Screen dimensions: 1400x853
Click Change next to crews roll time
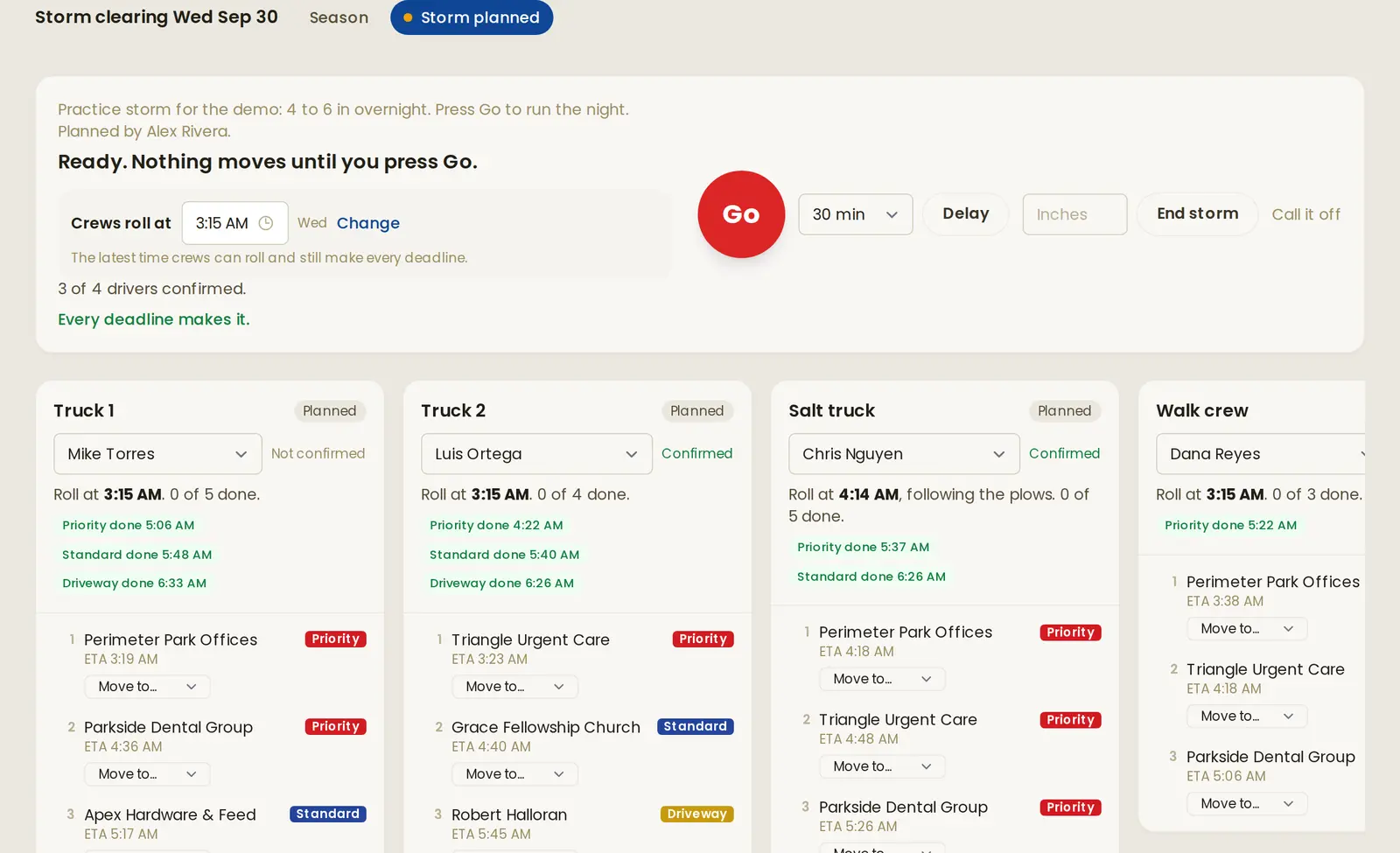click(368, 223)
